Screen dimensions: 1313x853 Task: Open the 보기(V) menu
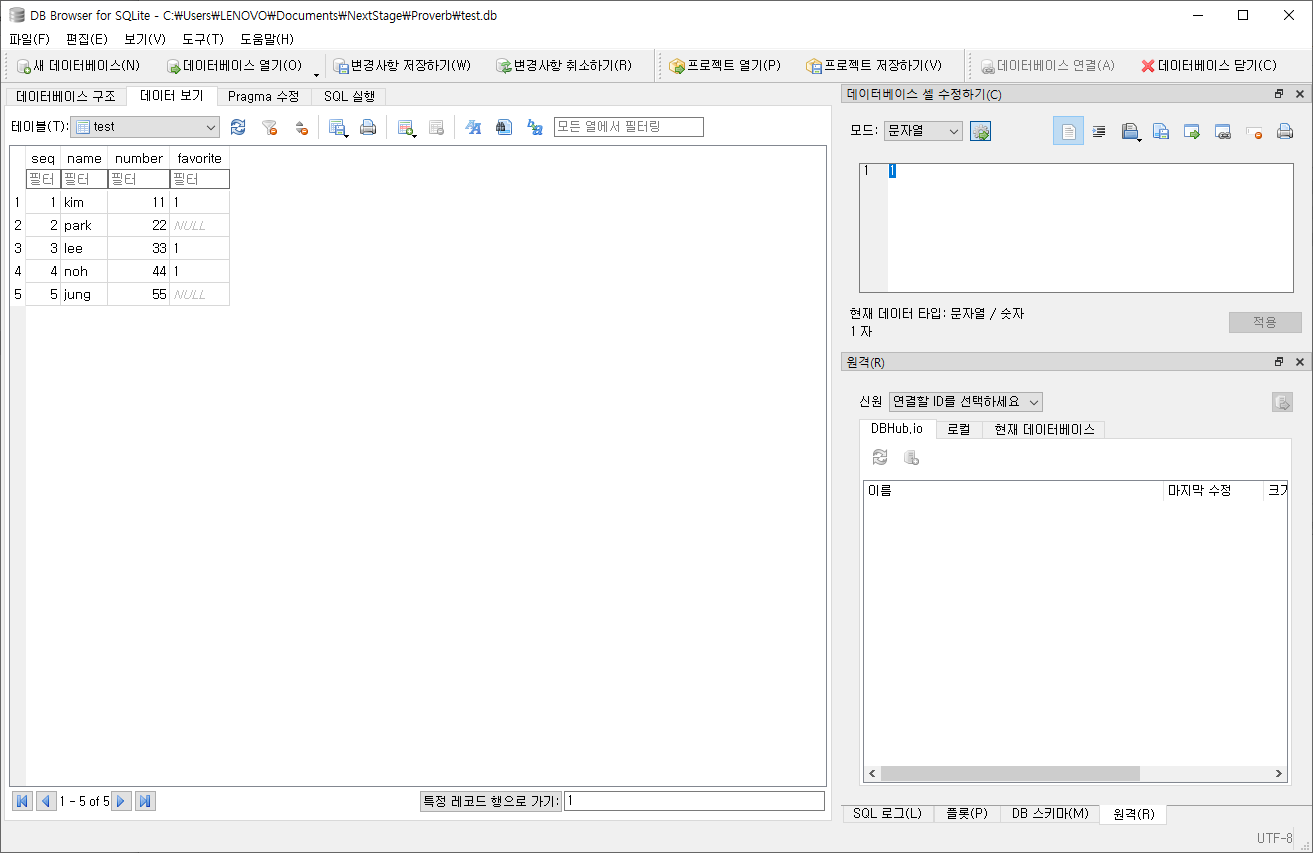point(145,39)
